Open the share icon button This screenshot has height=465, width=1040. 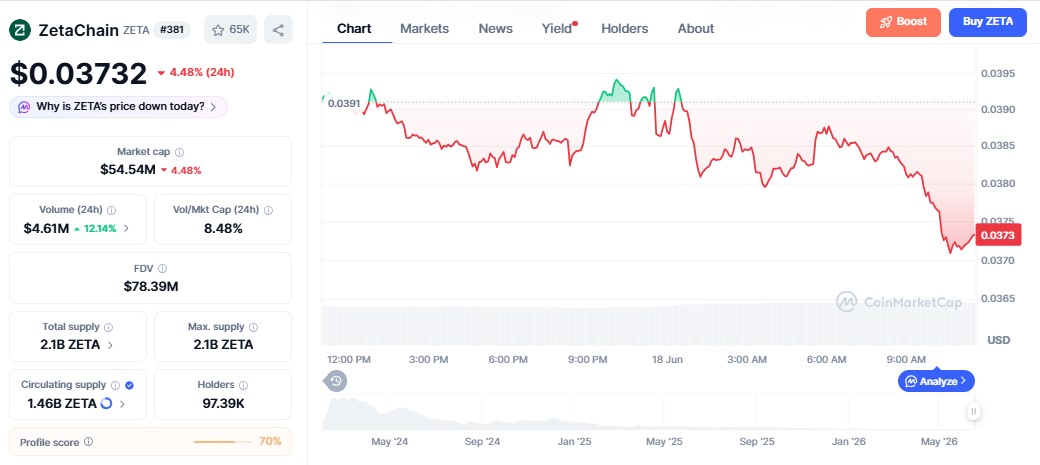tap(279, 30)
